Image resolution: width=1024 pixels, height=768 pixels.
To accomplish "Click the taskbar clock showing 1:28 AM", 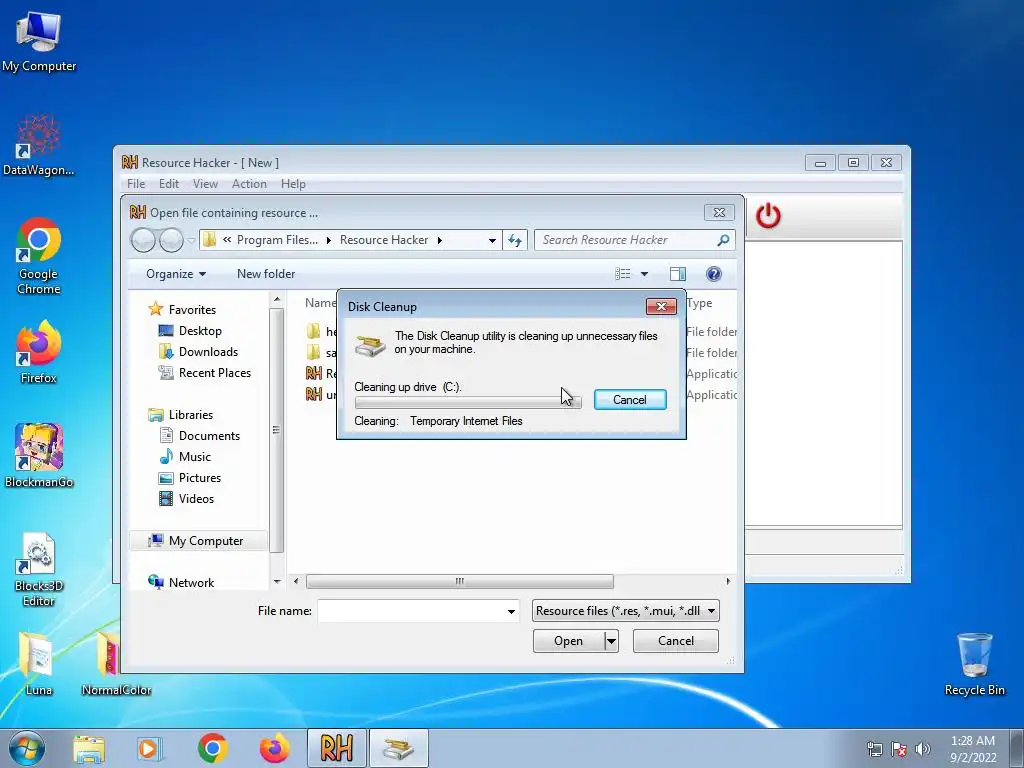I will (x=973, y=749).
